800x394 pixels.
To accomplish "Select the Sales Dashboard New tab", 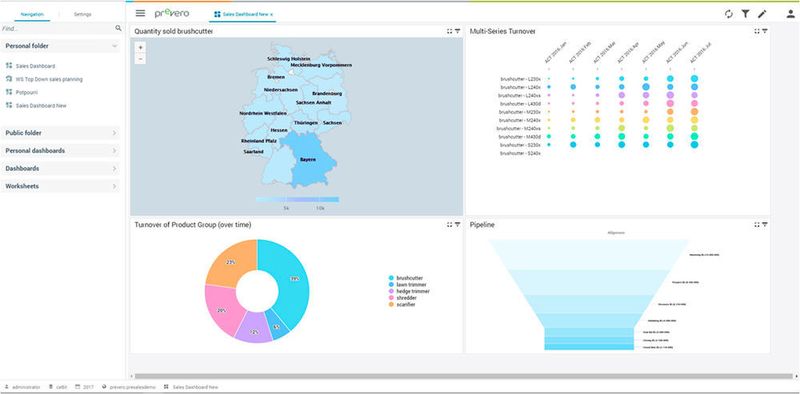I will (244, 14).
